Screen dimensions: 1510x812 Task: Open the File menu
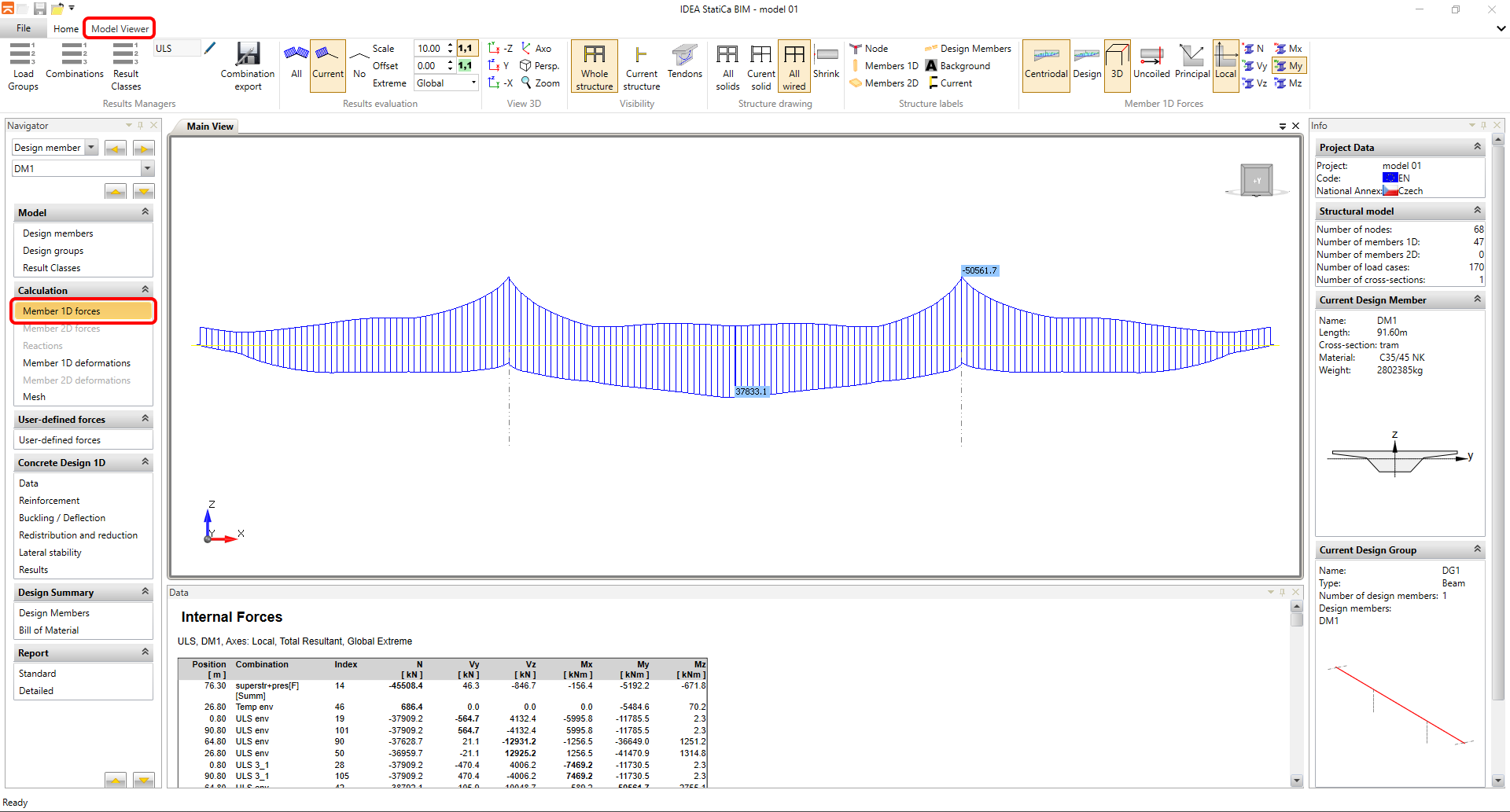pyautogui.click(x=24, y=28)
